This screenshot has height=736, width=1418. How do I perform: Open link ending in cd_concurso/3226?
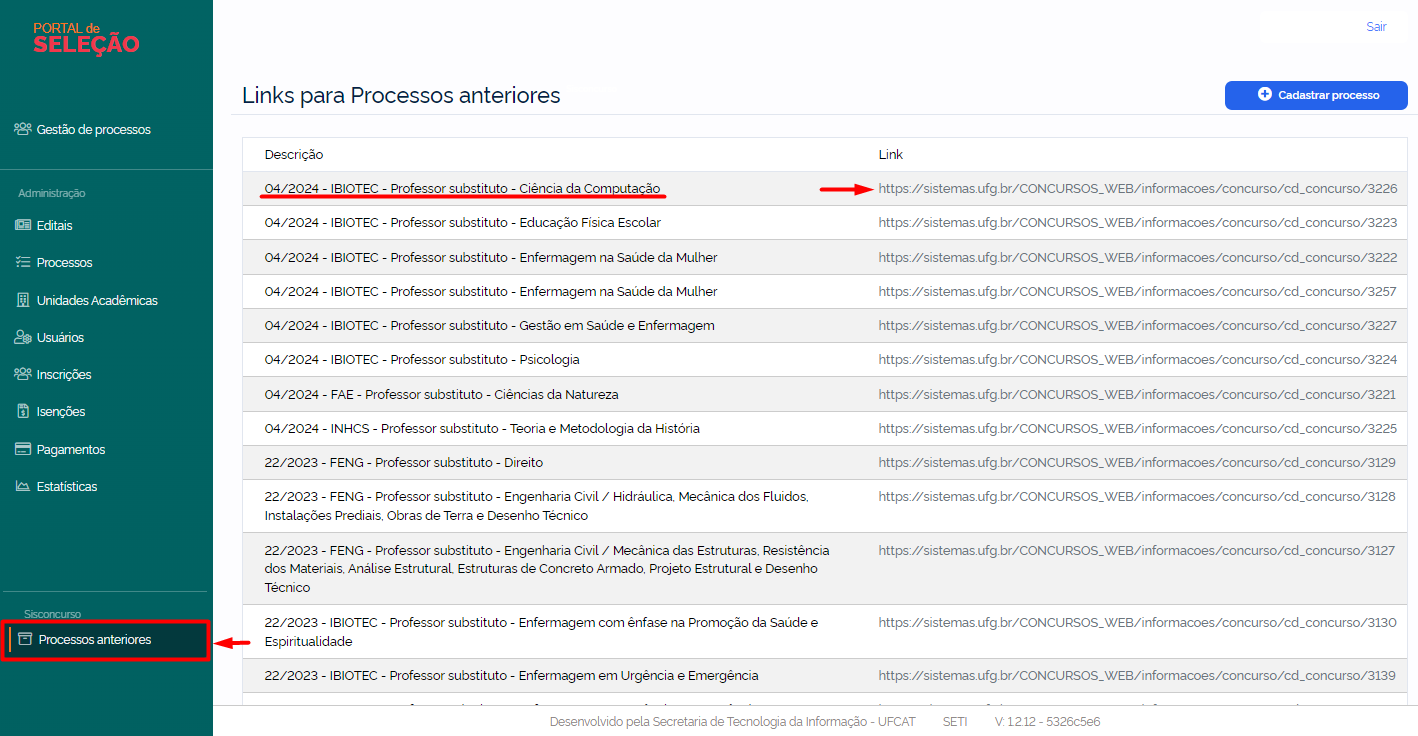click(1138, 189)
